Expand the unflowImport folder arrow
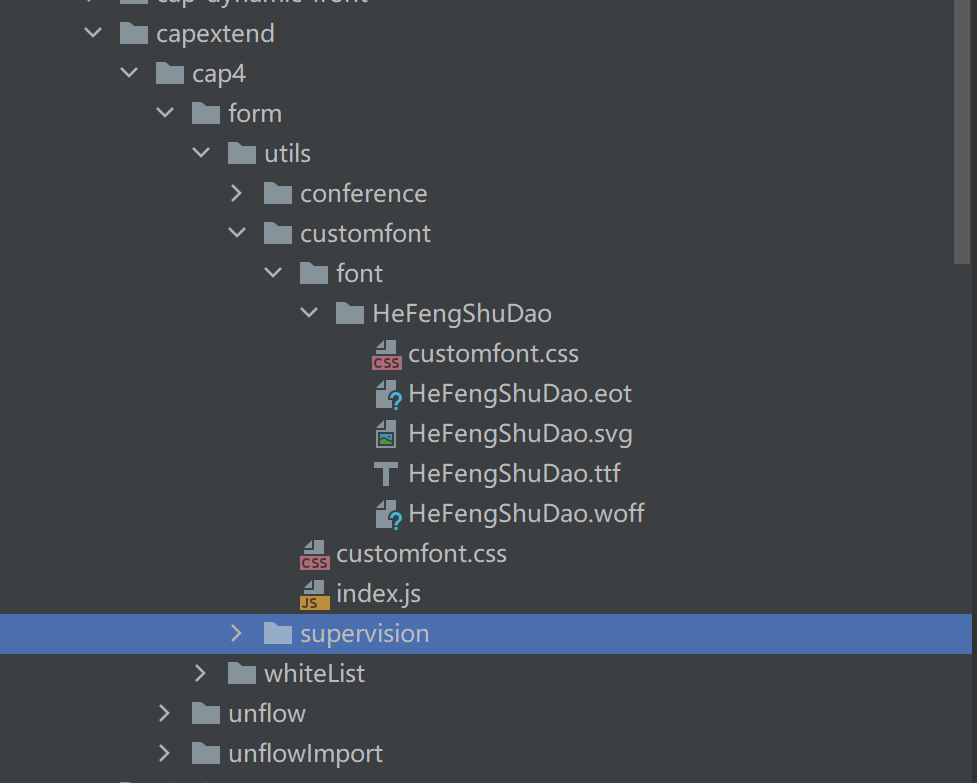Screen dimensions: 977x783 tap(165, 754)
